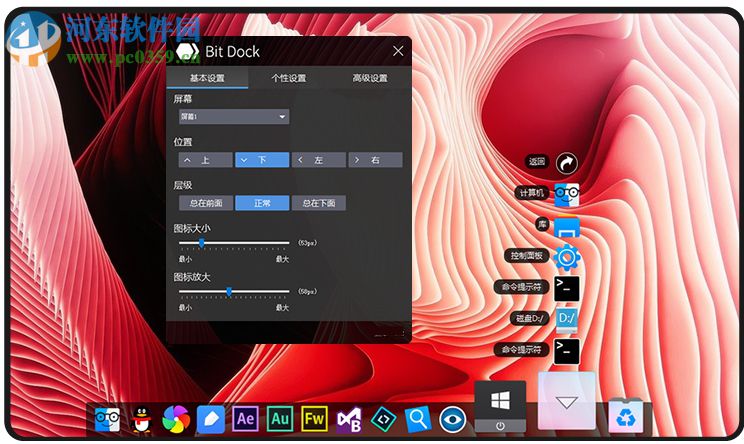Switch to the 高级设置 tab
This screenshot has height=444, width=744.
[370, 78]
